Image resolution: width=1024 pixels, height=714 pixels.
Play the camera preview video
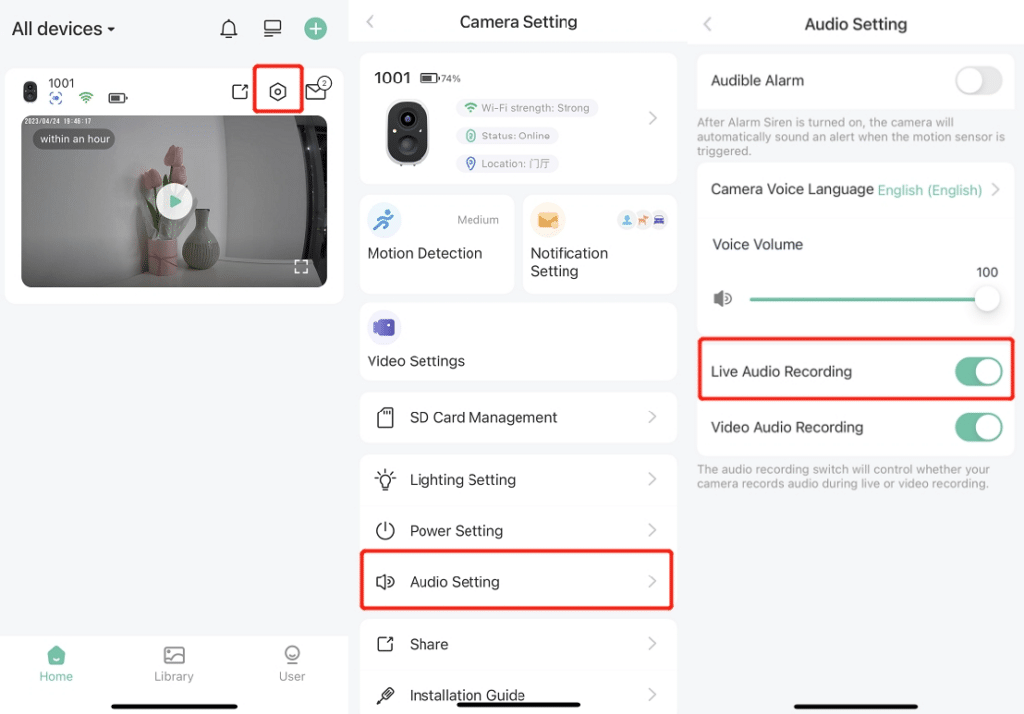click(174, 202)
